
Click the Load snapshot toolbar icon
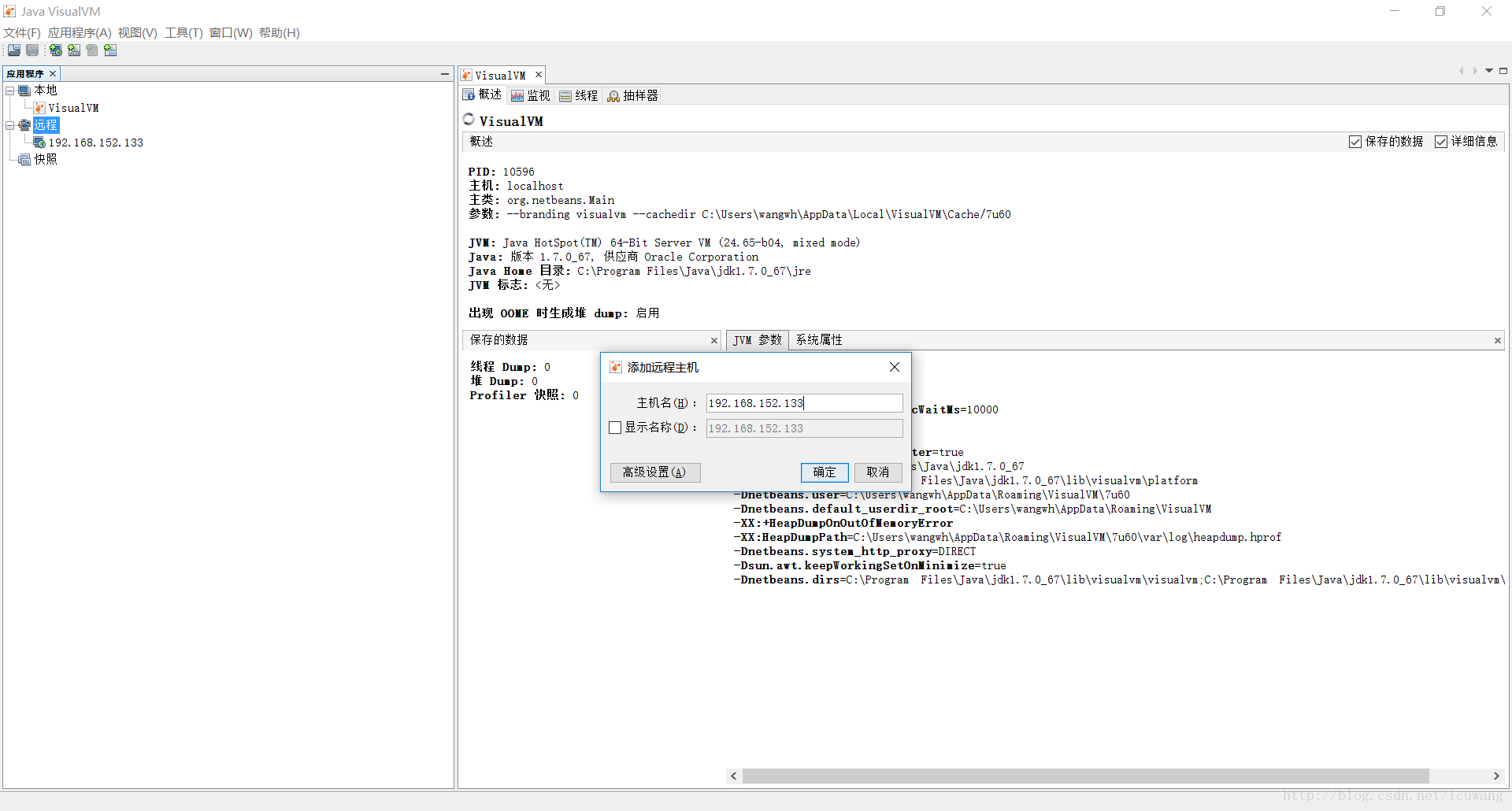[14, 50]
